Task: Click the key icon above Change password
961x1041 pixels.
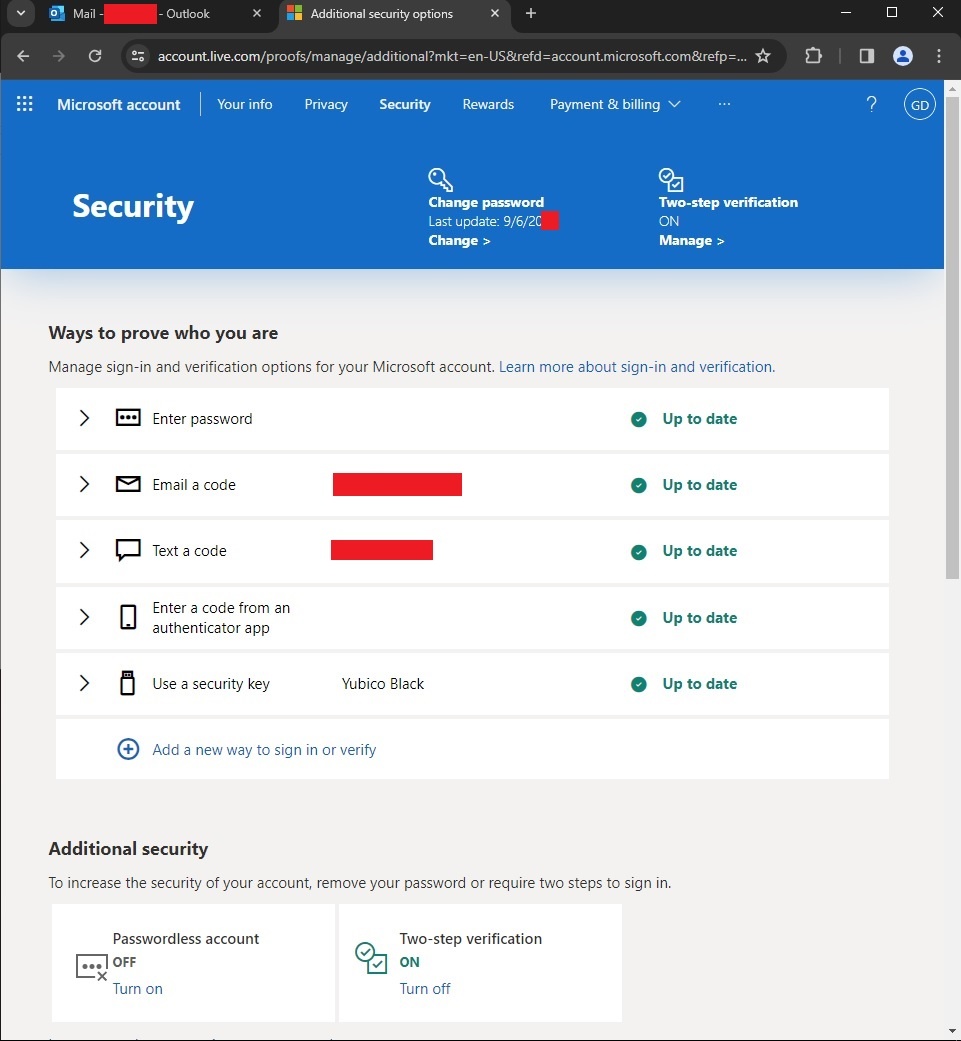Action: tap(440, 179)
